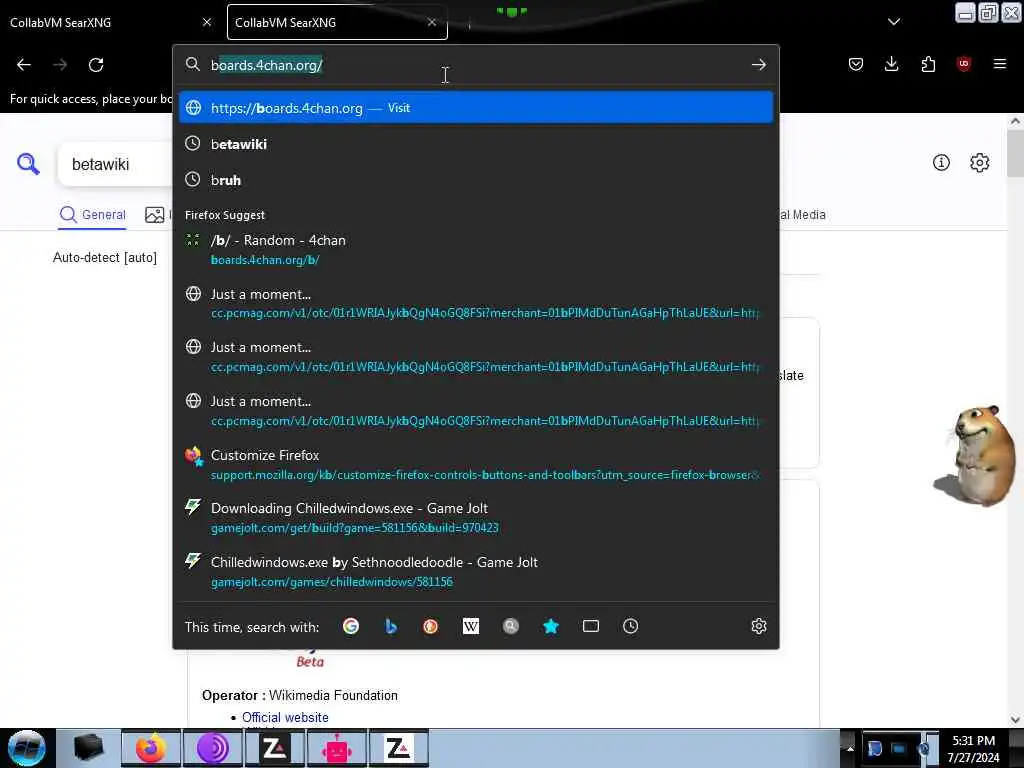Open the Official website link
Image resolution: width=1024 pixels, height=768 pixels.
285,717
